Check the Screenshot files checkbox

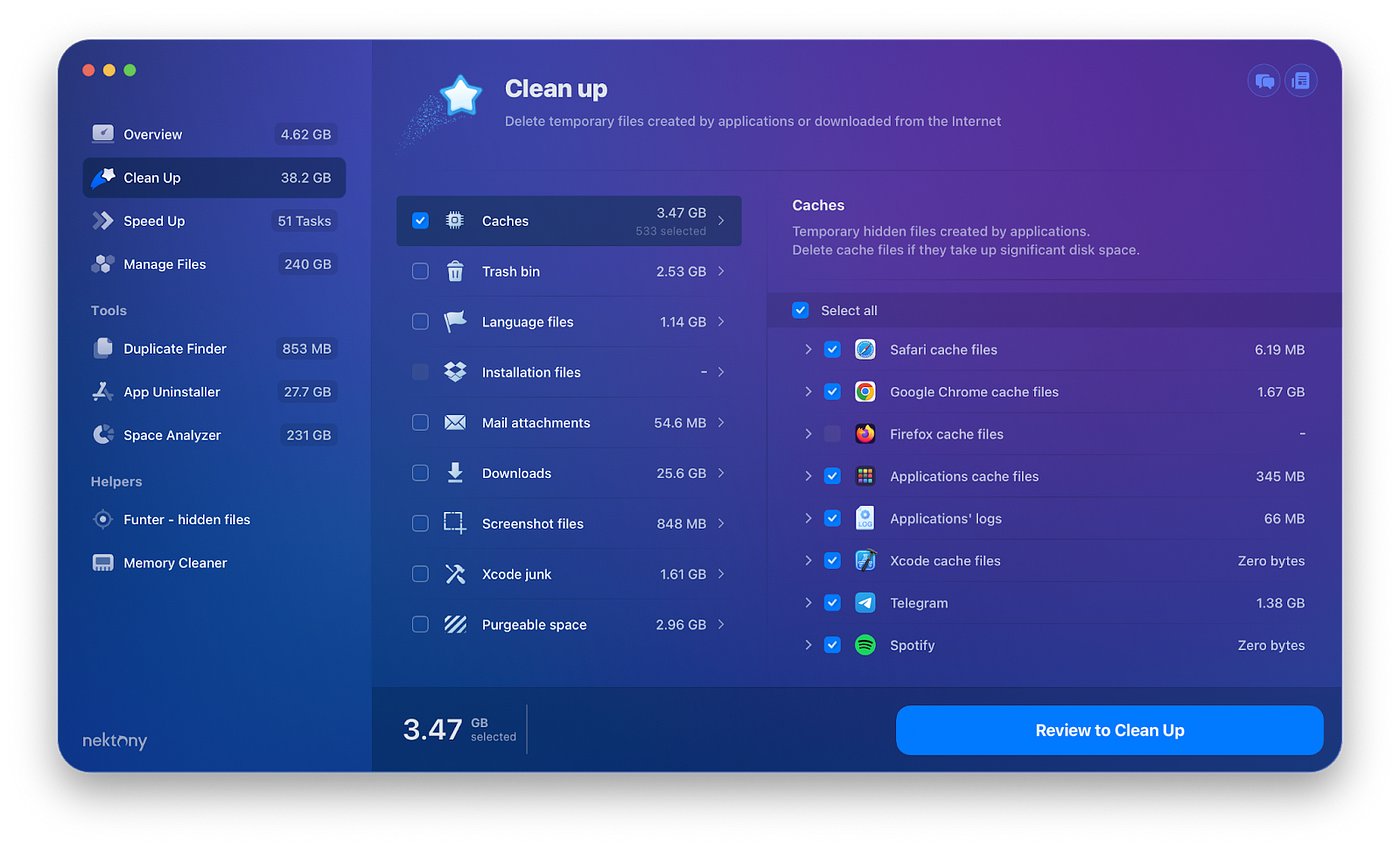coord(420,523)
